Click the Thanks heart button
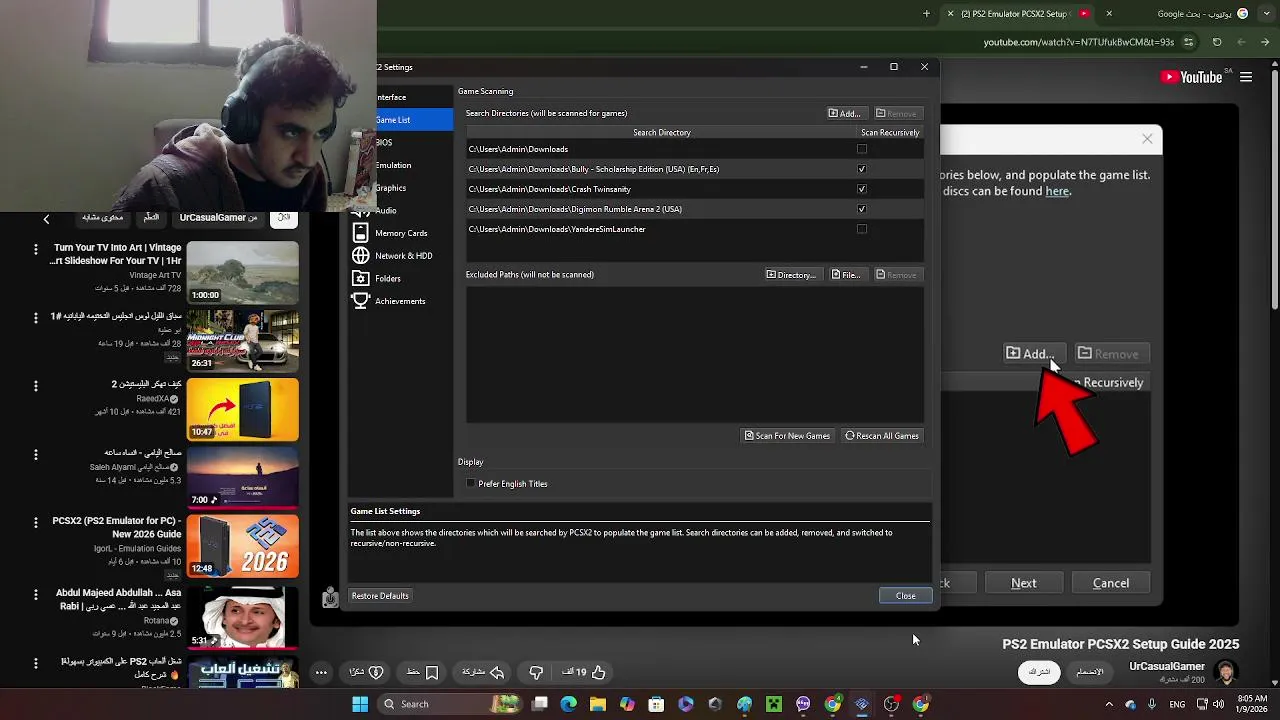1280x720 pixels. [366, 672]
